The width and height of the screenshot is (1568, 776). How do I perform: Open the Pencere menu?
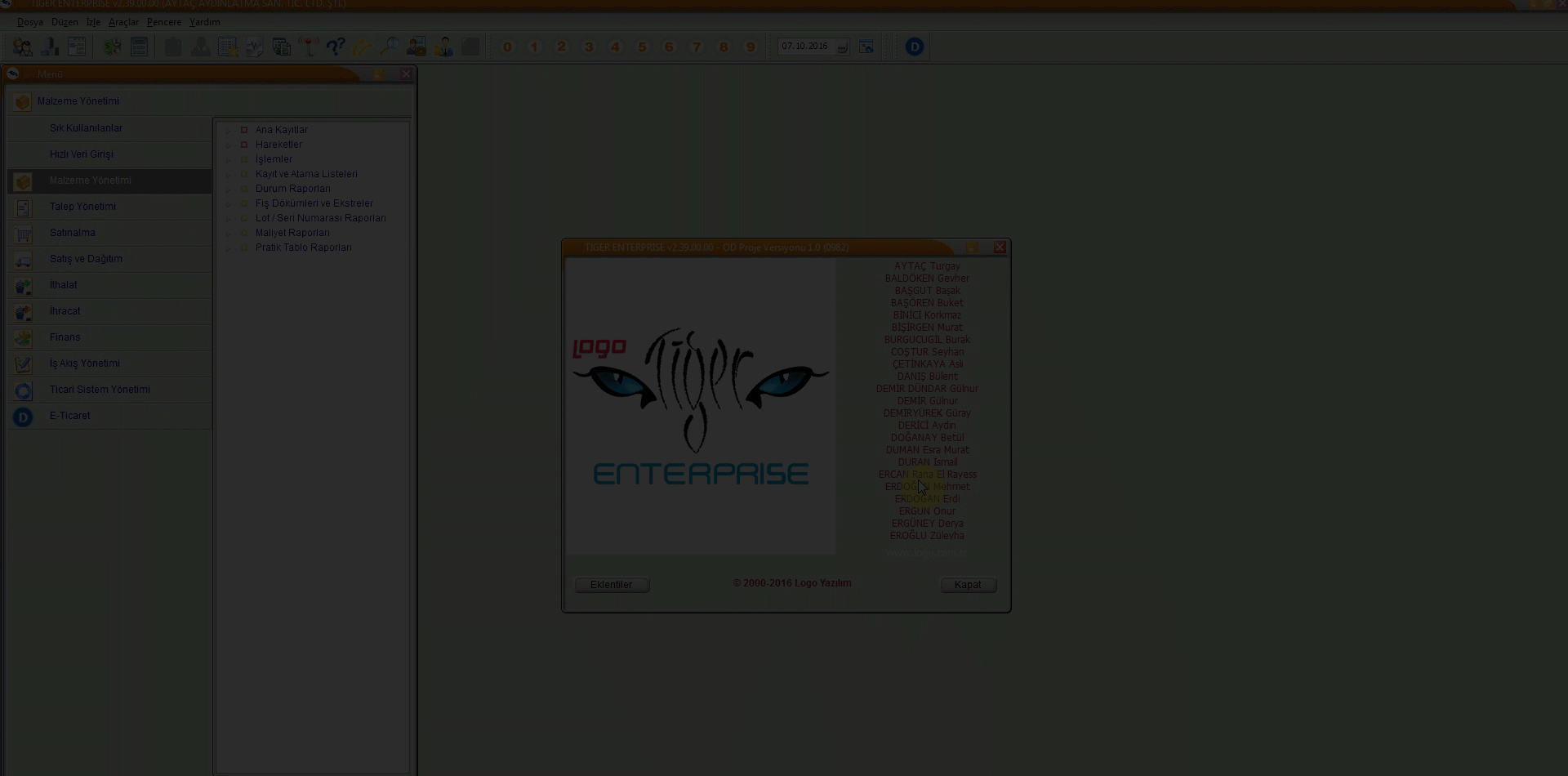[x=164, y=22]
